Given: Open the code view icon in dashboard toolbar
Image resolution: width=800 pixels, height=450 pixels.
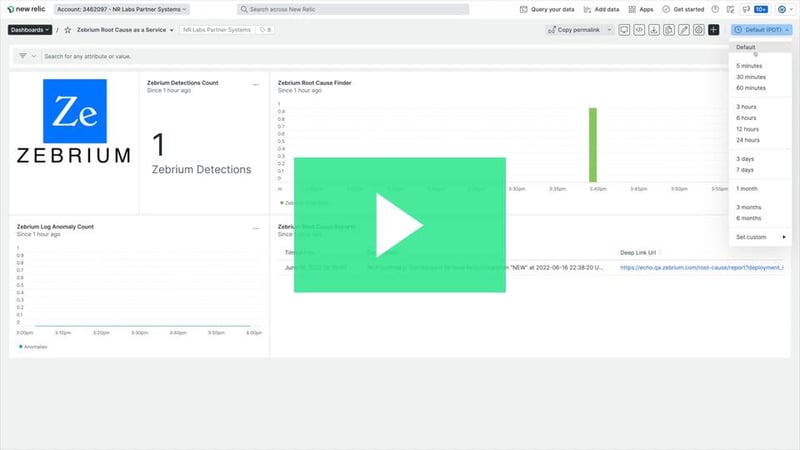Looking at the screenshot, I should point(639,30).
